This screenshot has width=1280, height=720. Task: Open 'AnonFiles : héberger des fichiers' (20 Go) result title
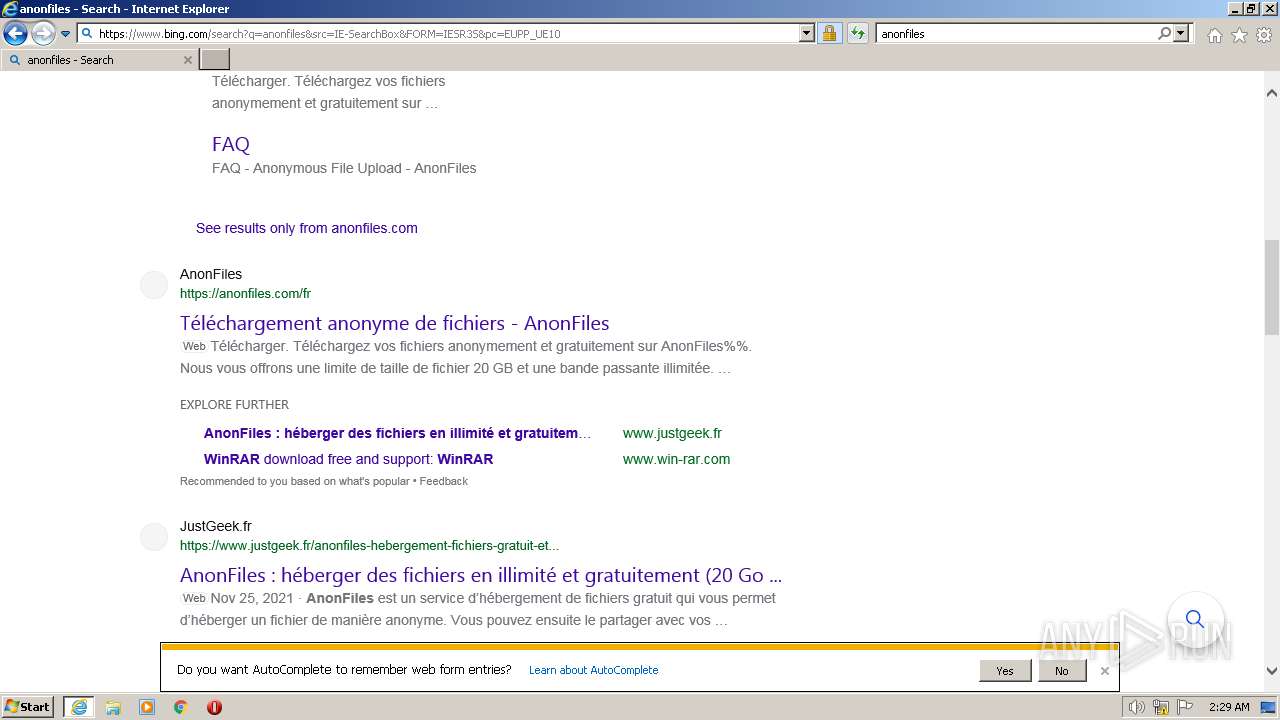[x=481, y=575]
